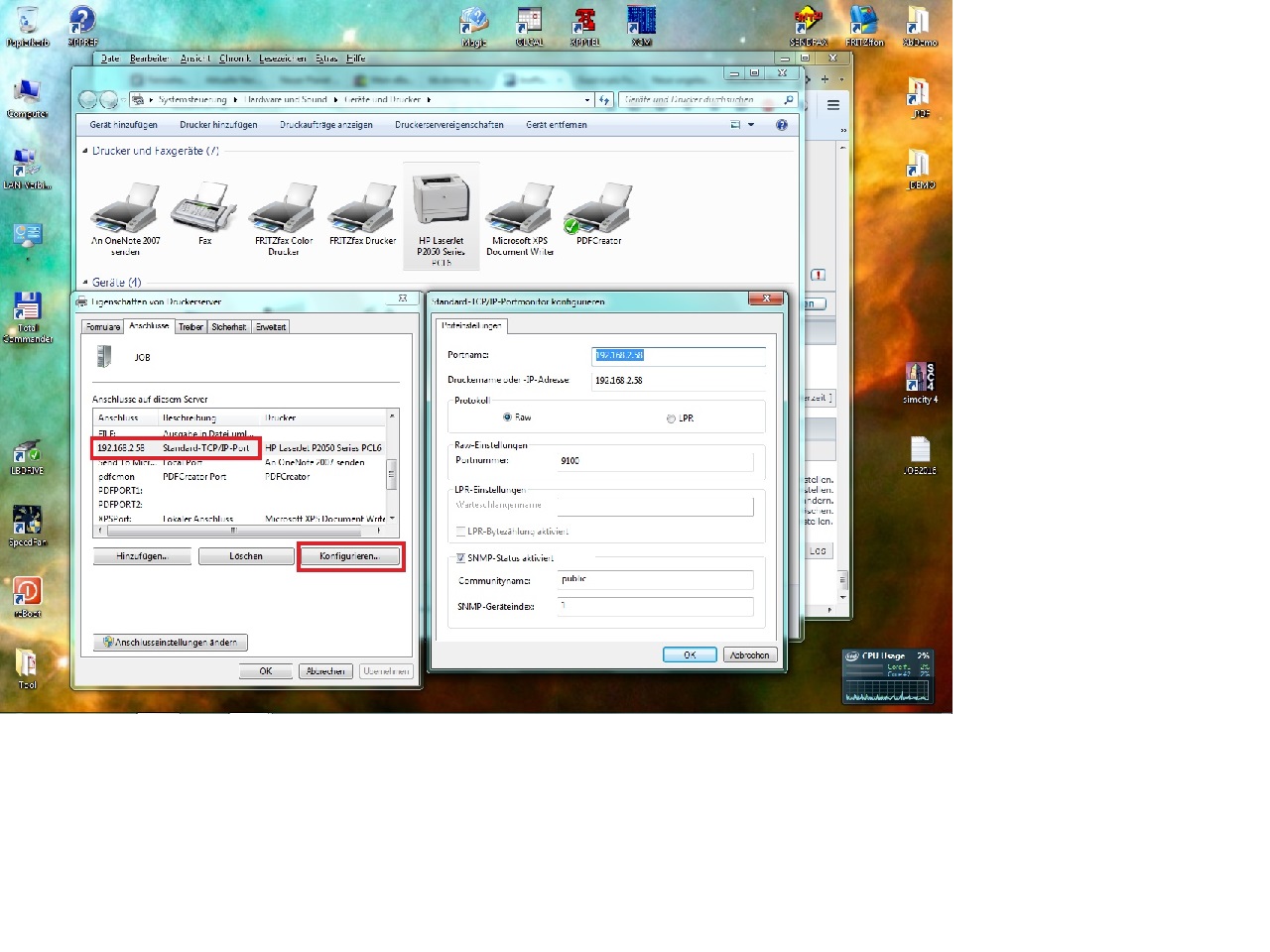The height and width of the screenshot is (952, 1270).
Task: Open the simcity 4 desktop shortcut
Action: coord(920,383)
